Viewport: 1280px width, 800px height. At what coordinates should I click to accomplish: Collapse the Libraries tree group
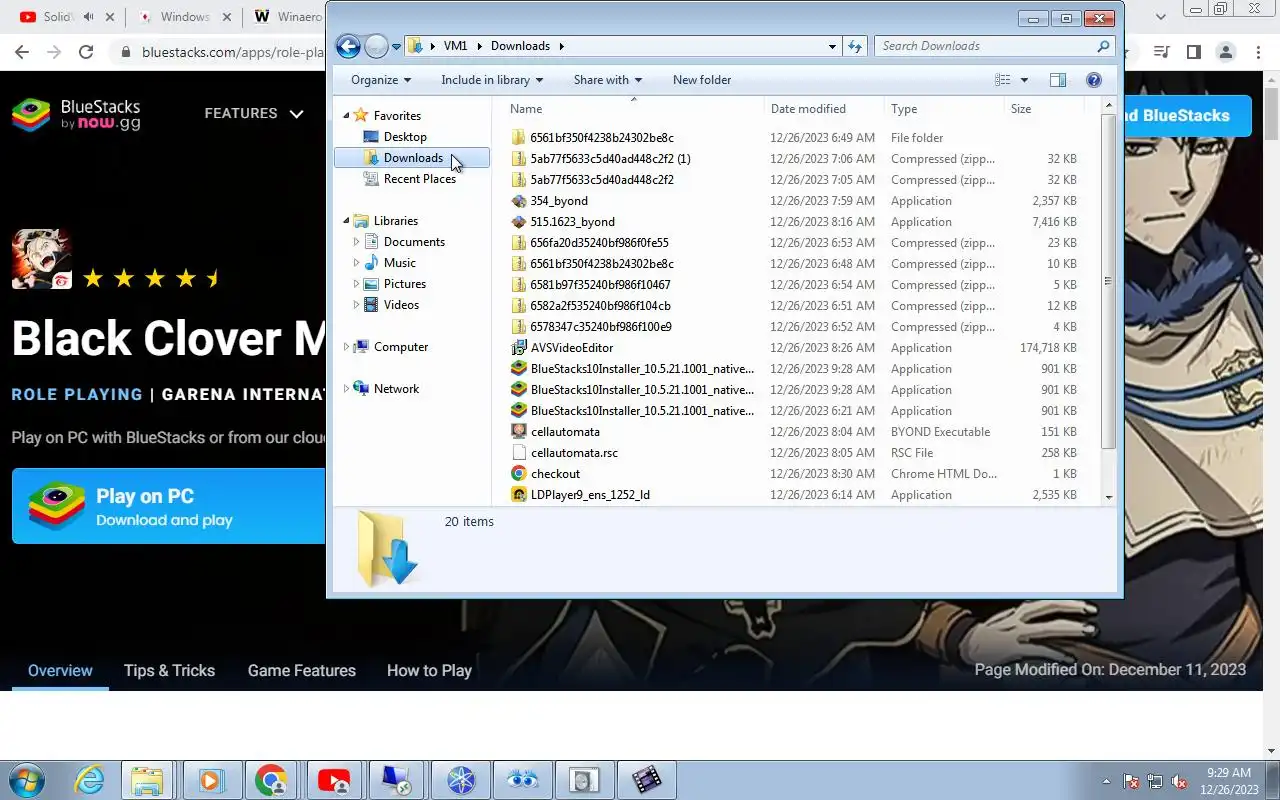click(x=347, y=221)
